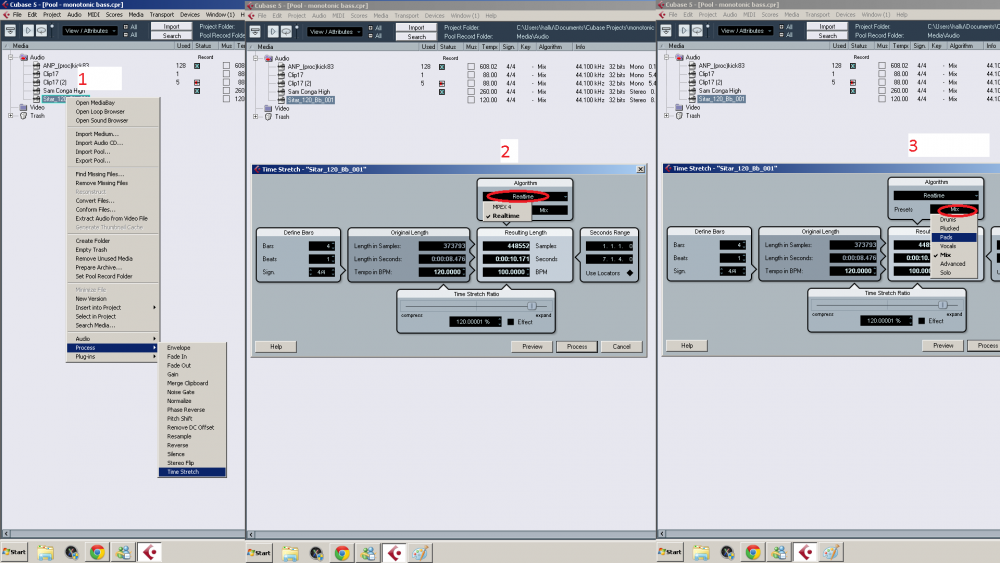
Task: Click Audio folder icon in left Pool tree
Action: click(x=24, y=57)
